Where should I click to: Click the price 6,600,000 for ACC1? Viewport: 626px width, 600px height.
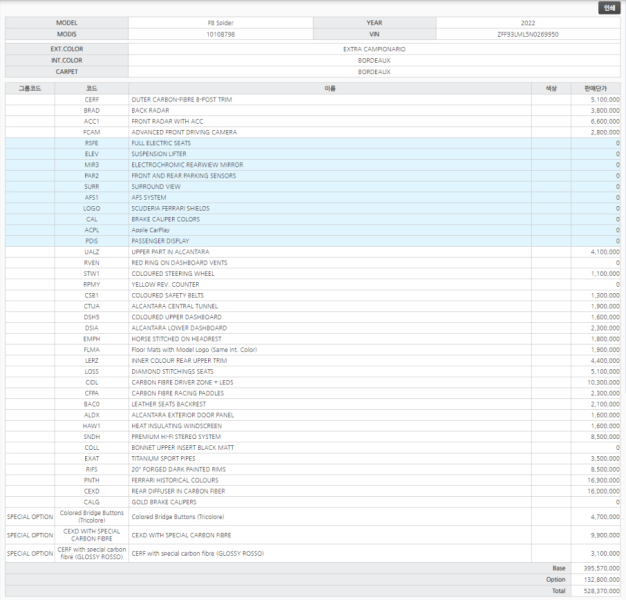[x=605, y=121]
